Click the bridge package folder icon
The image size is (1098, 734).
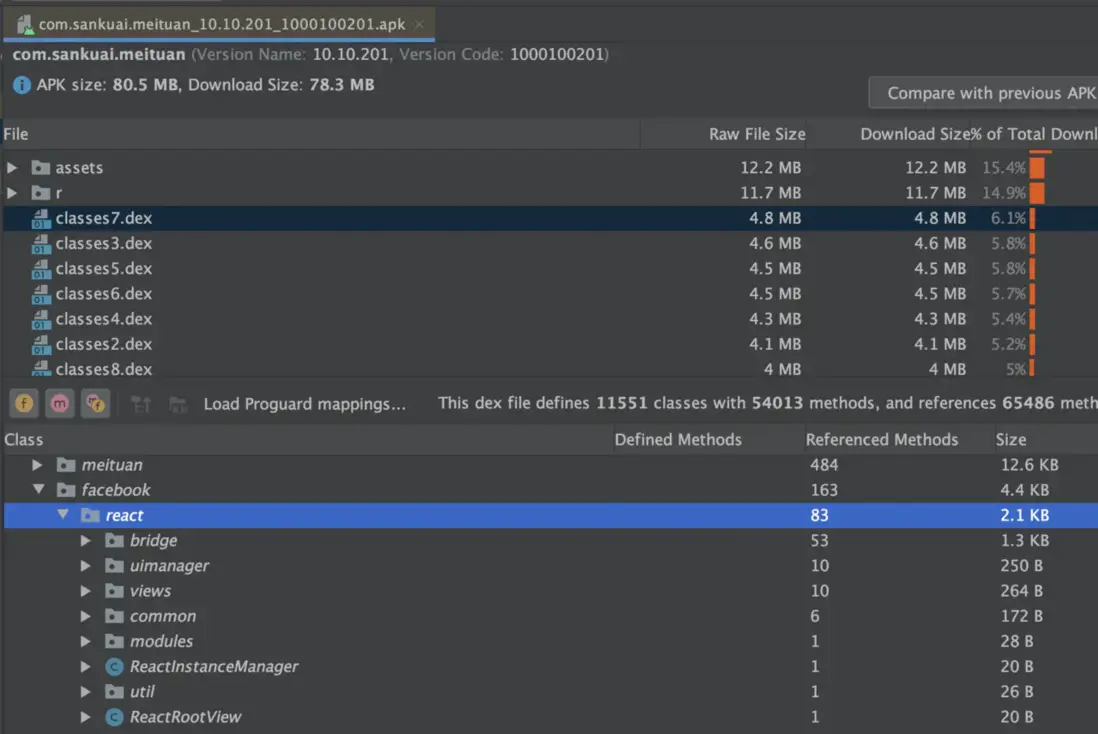pos(114,541)
